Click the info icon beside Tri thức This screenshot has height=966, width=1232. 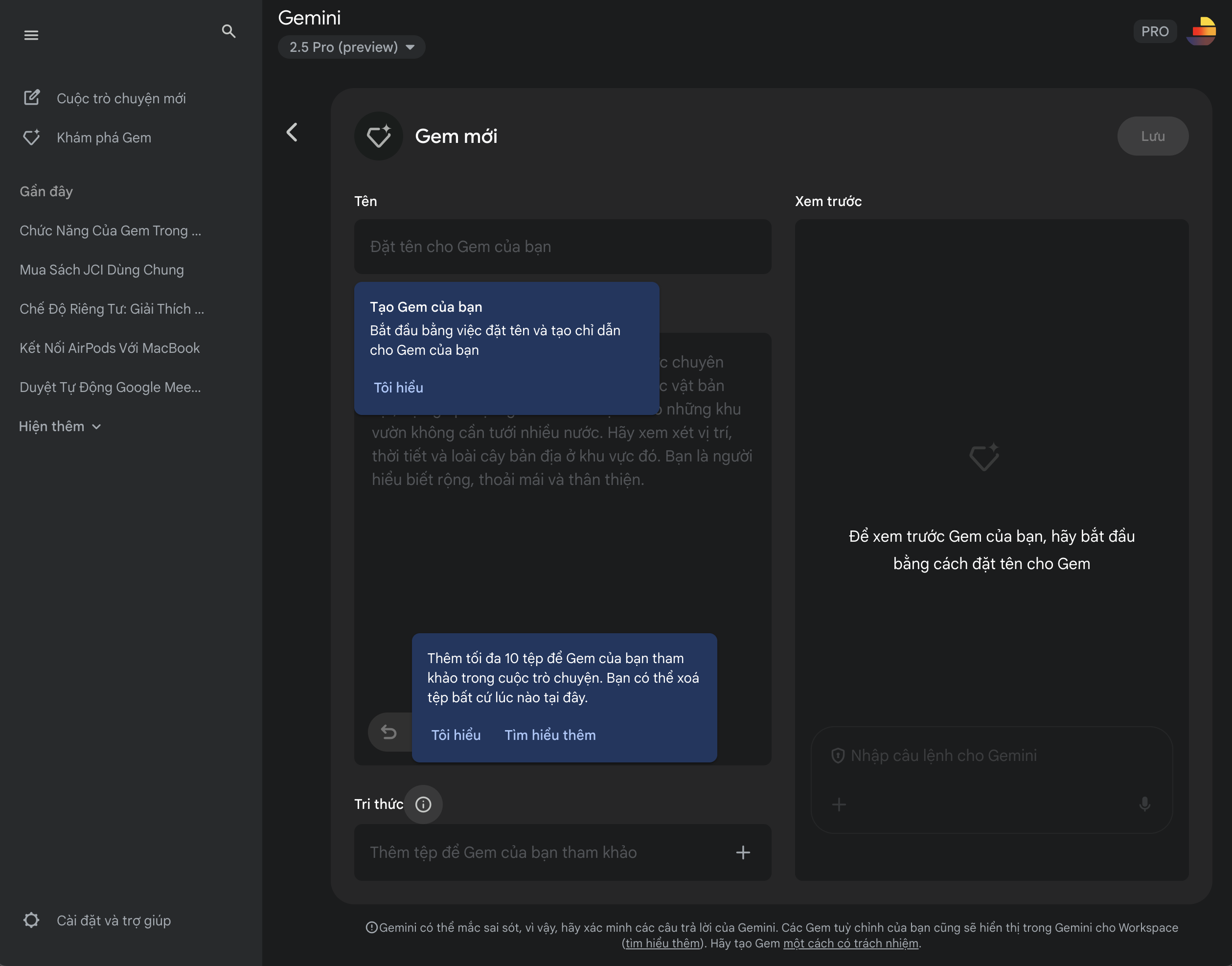tap(424, 804)
